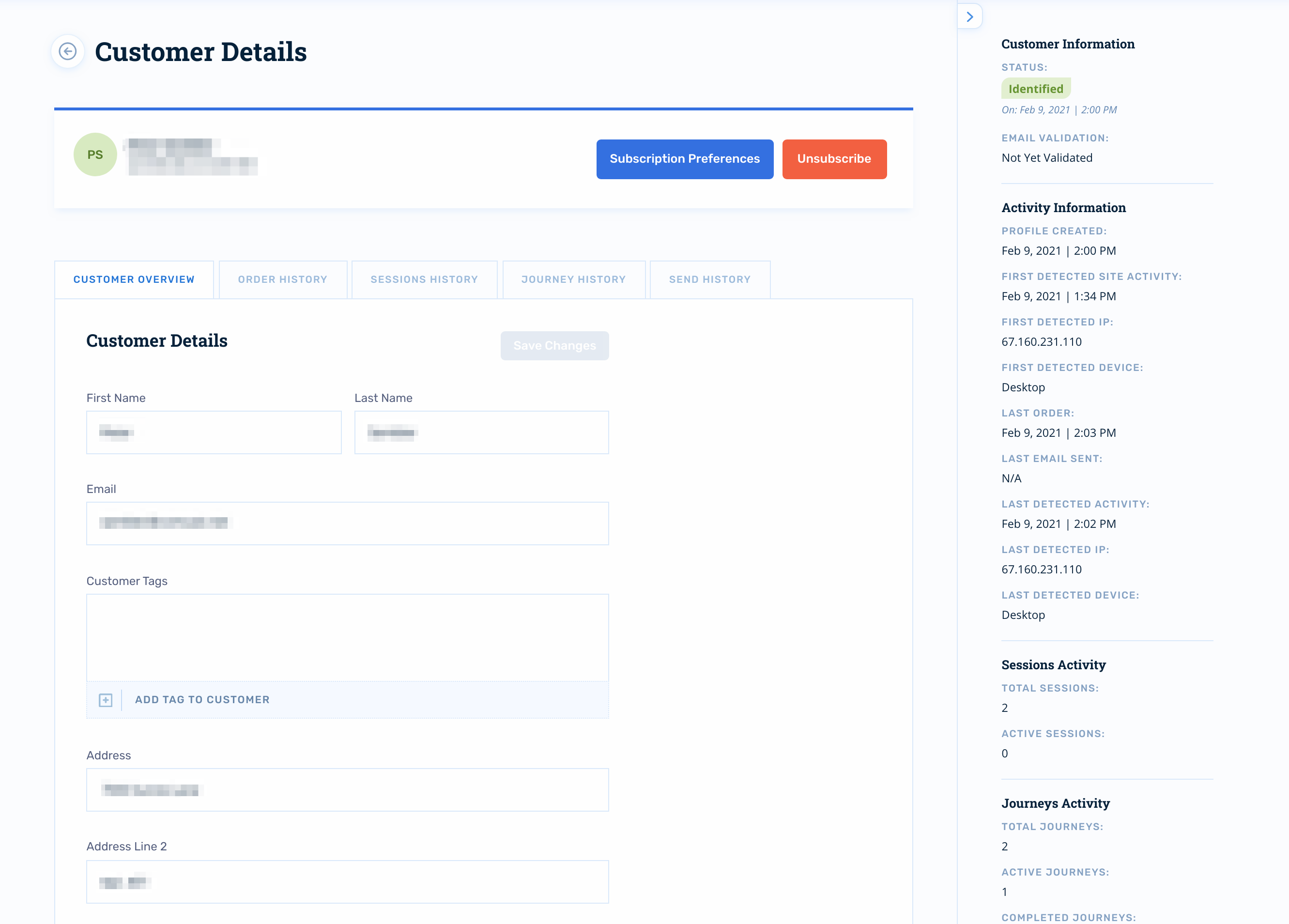Image resolution: width=1289 pixels, height=924 pixels.
Task: Click the plus icon for adding tag
Action: [x=105, y=699]
